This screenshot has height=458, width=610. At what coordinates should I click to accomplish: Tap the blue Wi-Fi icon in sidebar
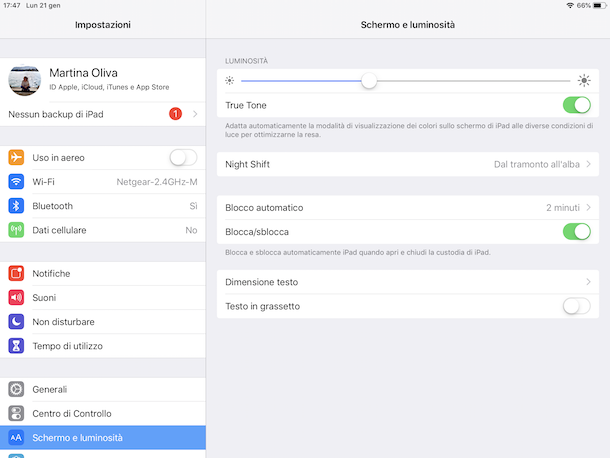click(x=16, y=182)
